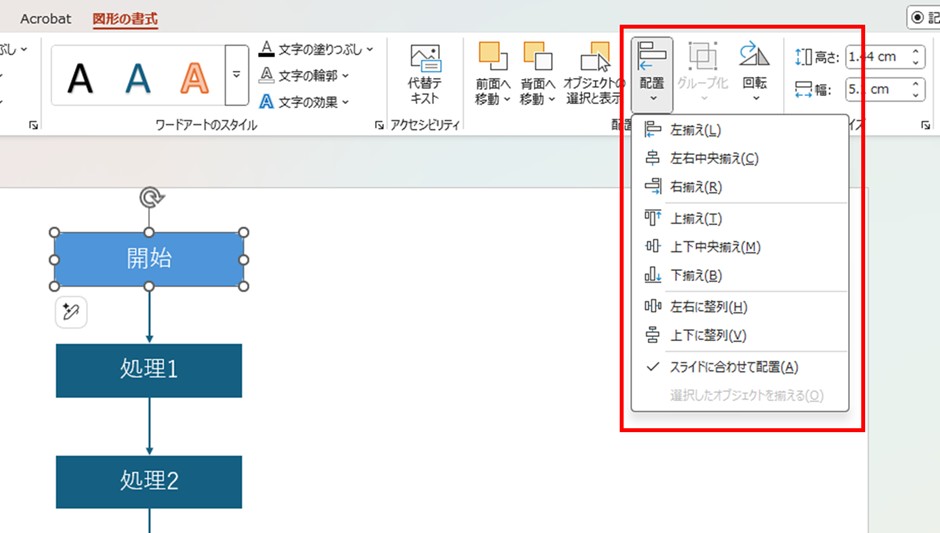Select the 処理1 flowchart box

tap(149, 369)
